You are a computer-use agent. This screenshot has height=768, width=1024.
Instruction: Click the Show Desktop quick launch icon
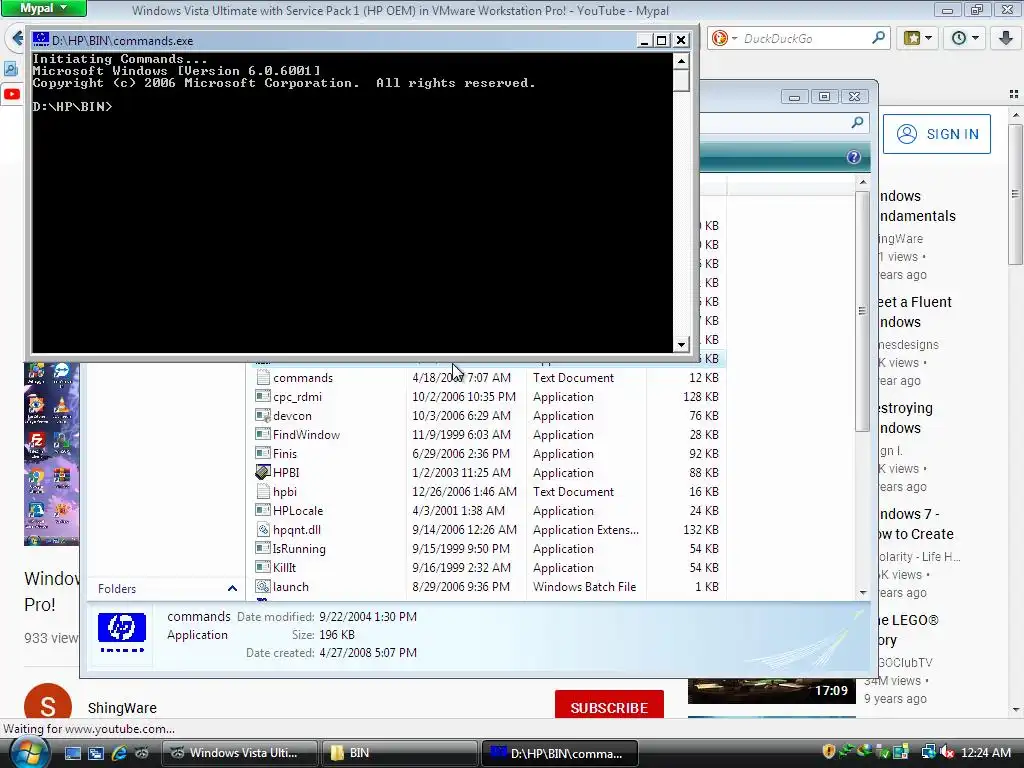pyautogui.click(x=72, y=753)
